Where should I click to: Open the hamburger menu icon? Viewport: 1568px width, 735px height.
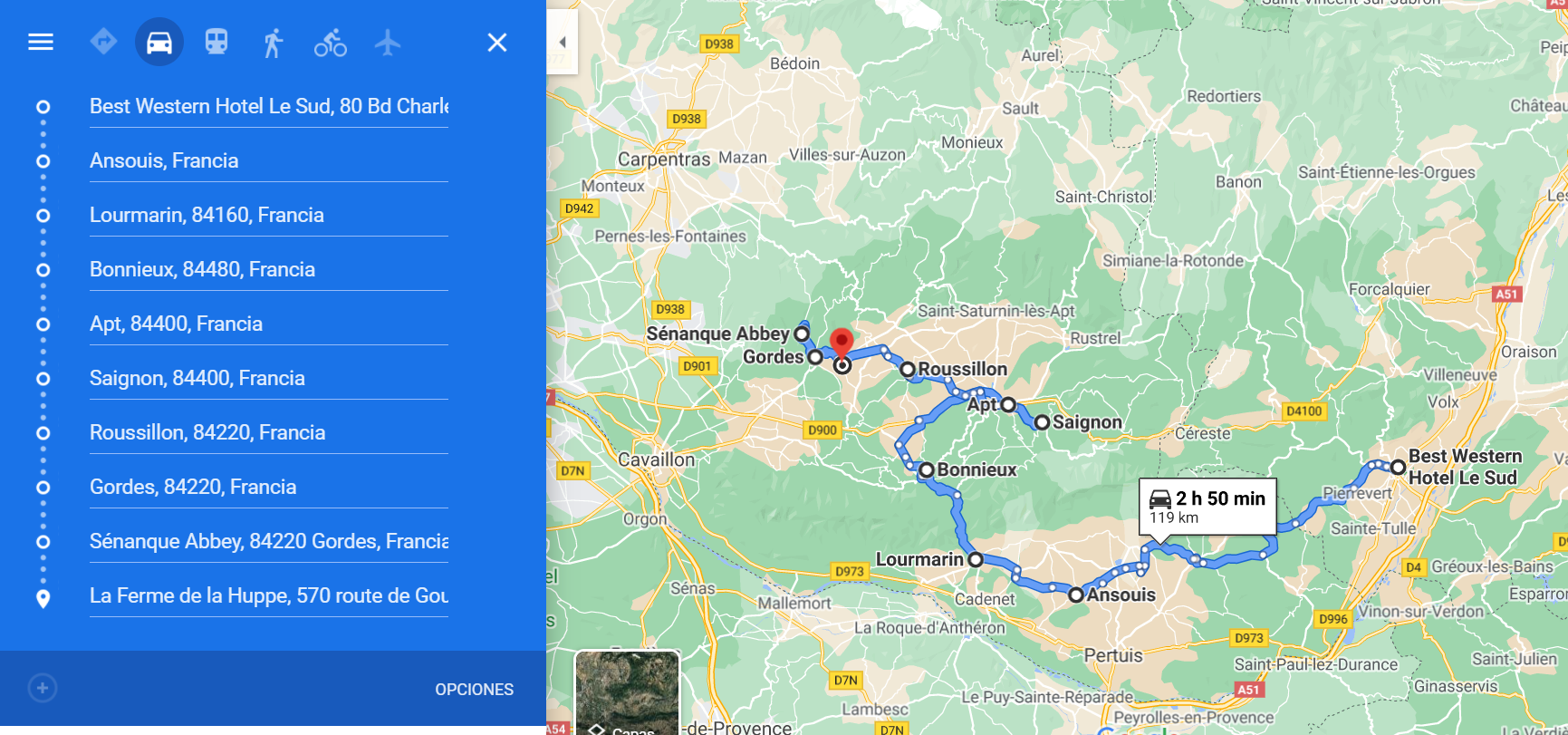(x=41, y=42)
